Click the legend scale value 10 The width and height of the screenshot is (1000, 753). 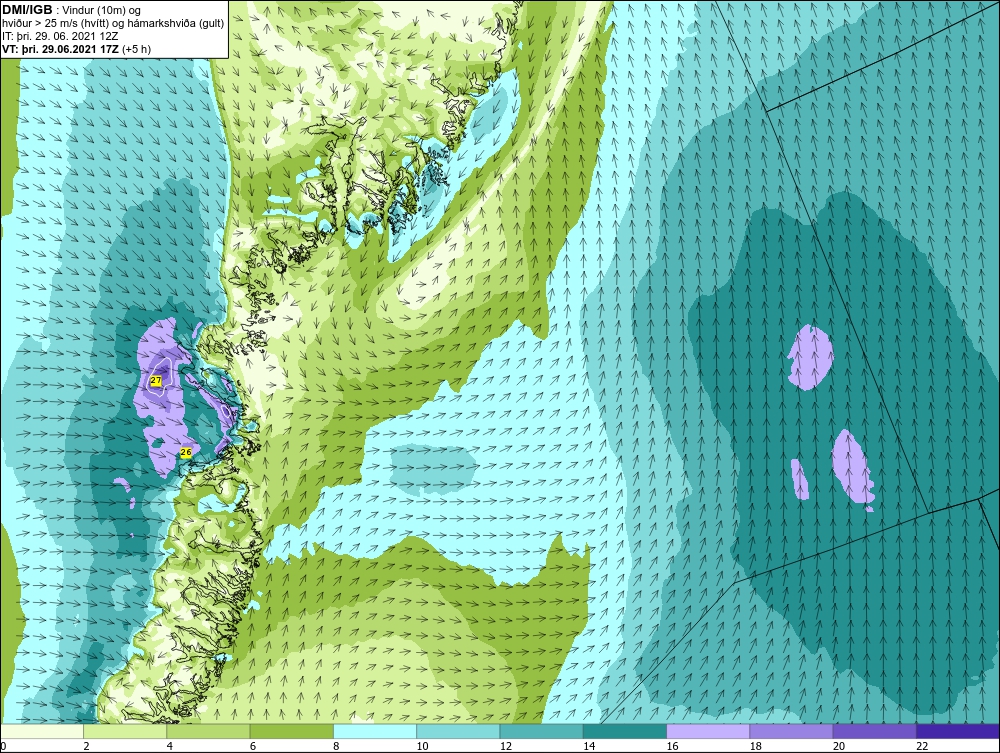pos(422,747)
